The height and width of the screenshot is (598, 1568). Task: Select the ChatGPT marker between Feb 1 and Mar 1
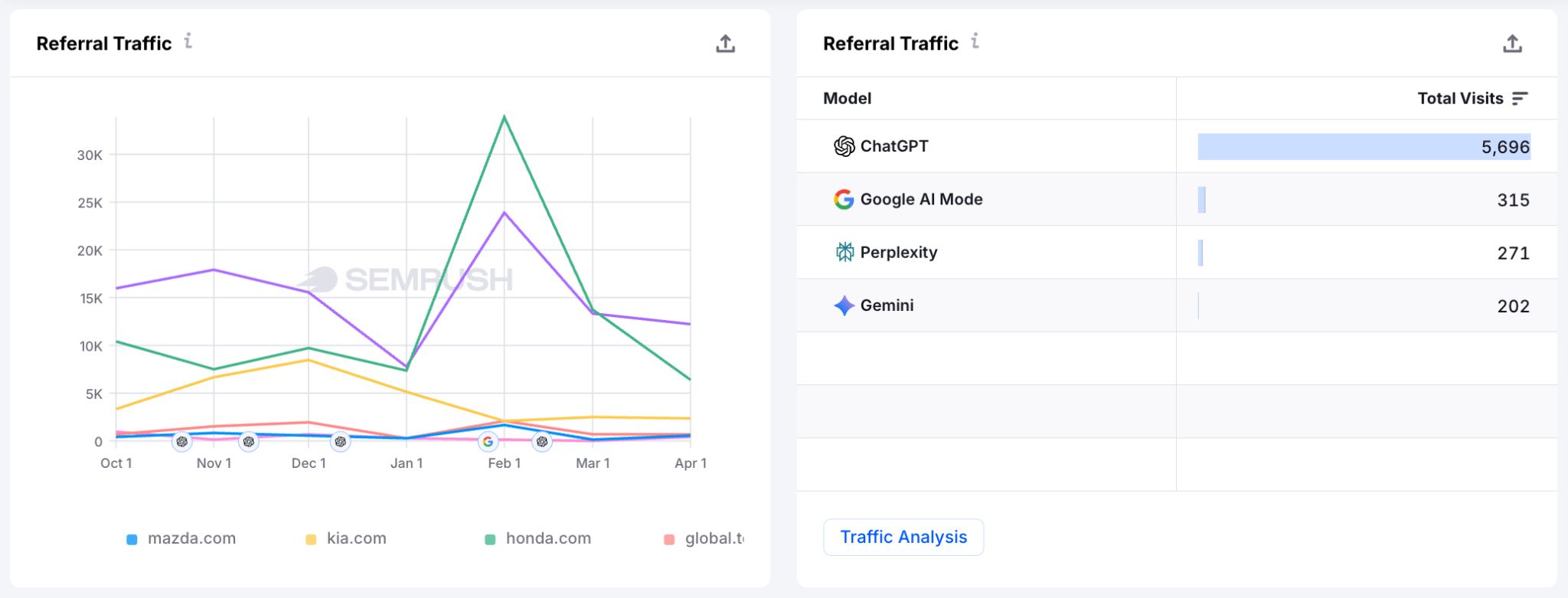pos(542,442)
